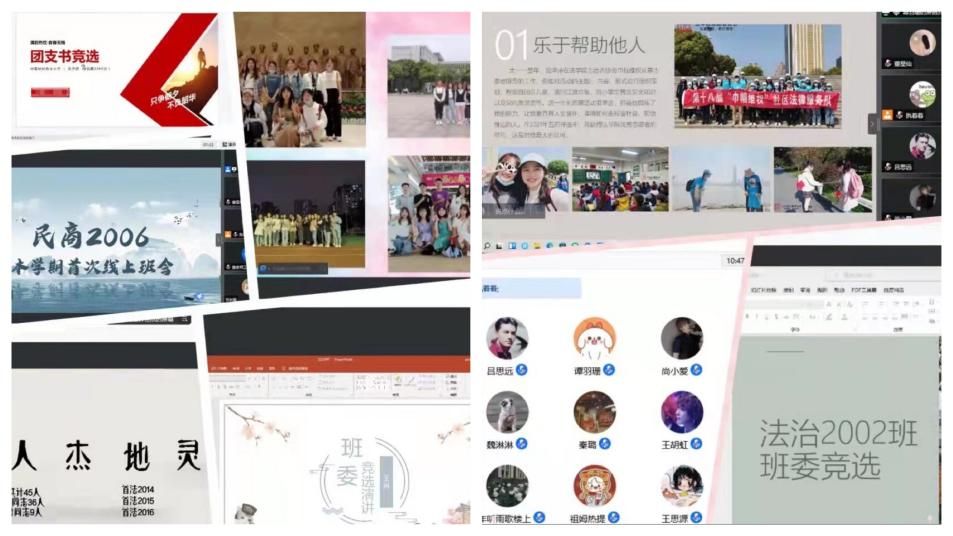The height and width of the screenshot is (536, 953).
Task: Click the selfie photo with sunglasses
Action: pyautogui.click(x=524, y=180)
